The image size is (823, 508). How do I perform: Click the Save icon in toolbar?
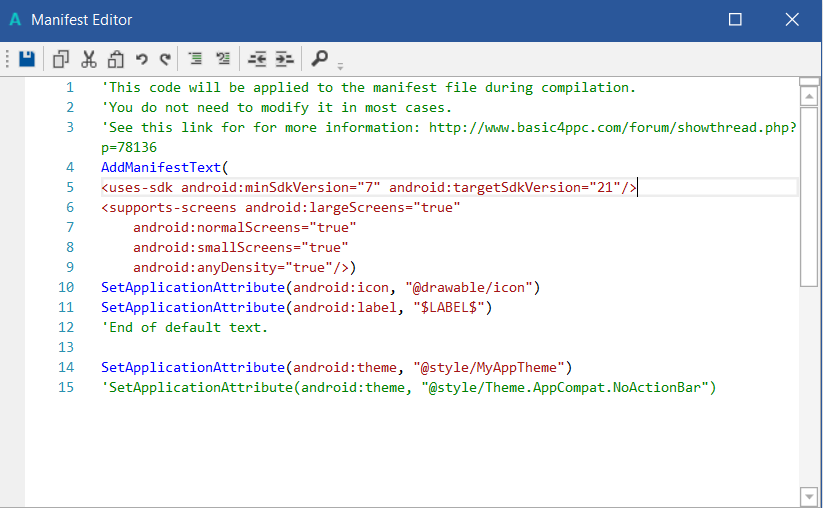pos(27,59)
